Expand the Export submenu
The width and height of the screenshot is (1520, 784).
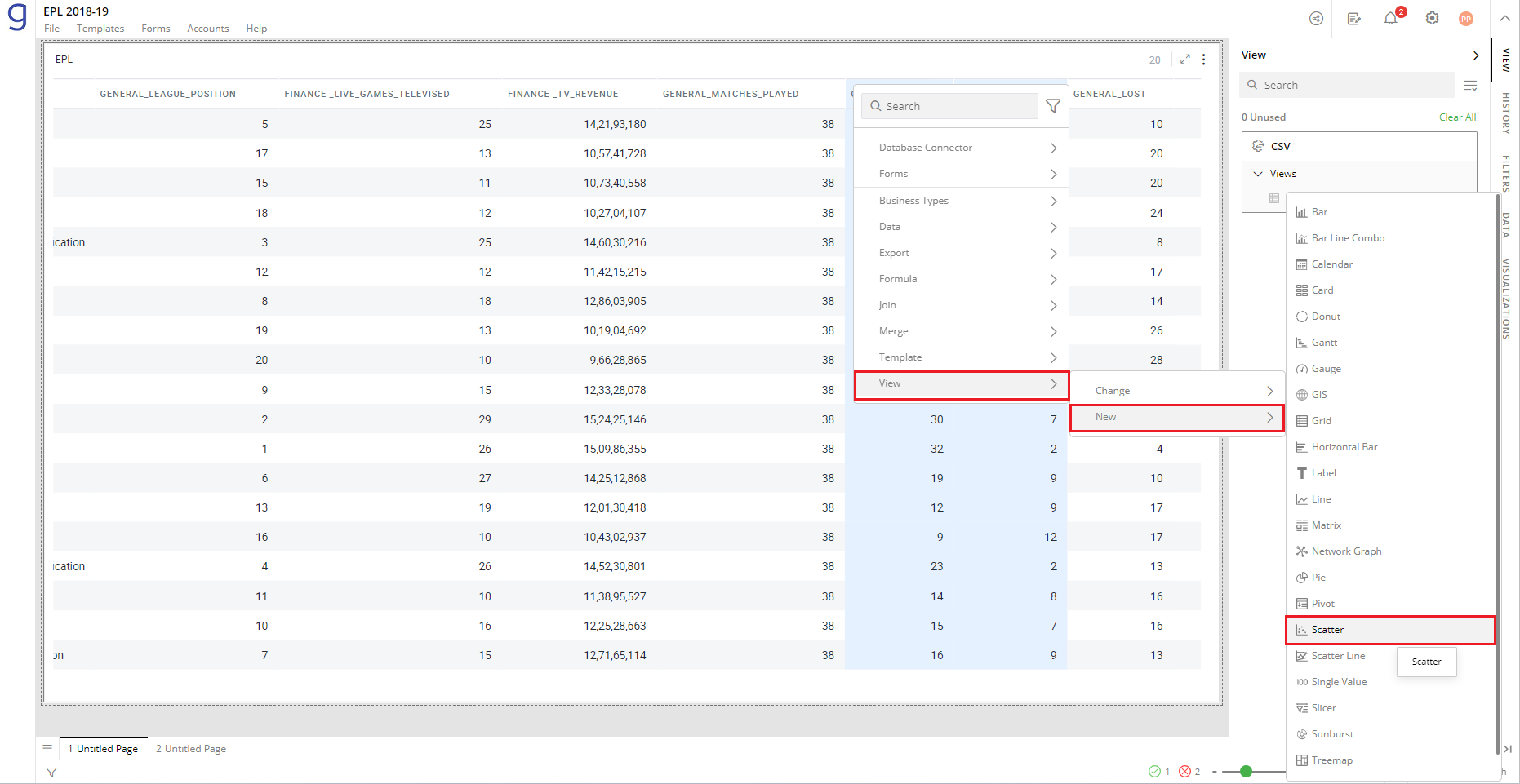coord(961,253)
